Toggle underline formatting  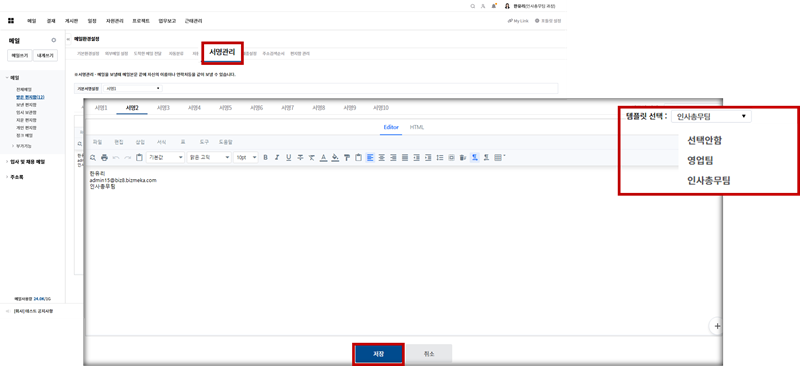click(x=289, y=158)
